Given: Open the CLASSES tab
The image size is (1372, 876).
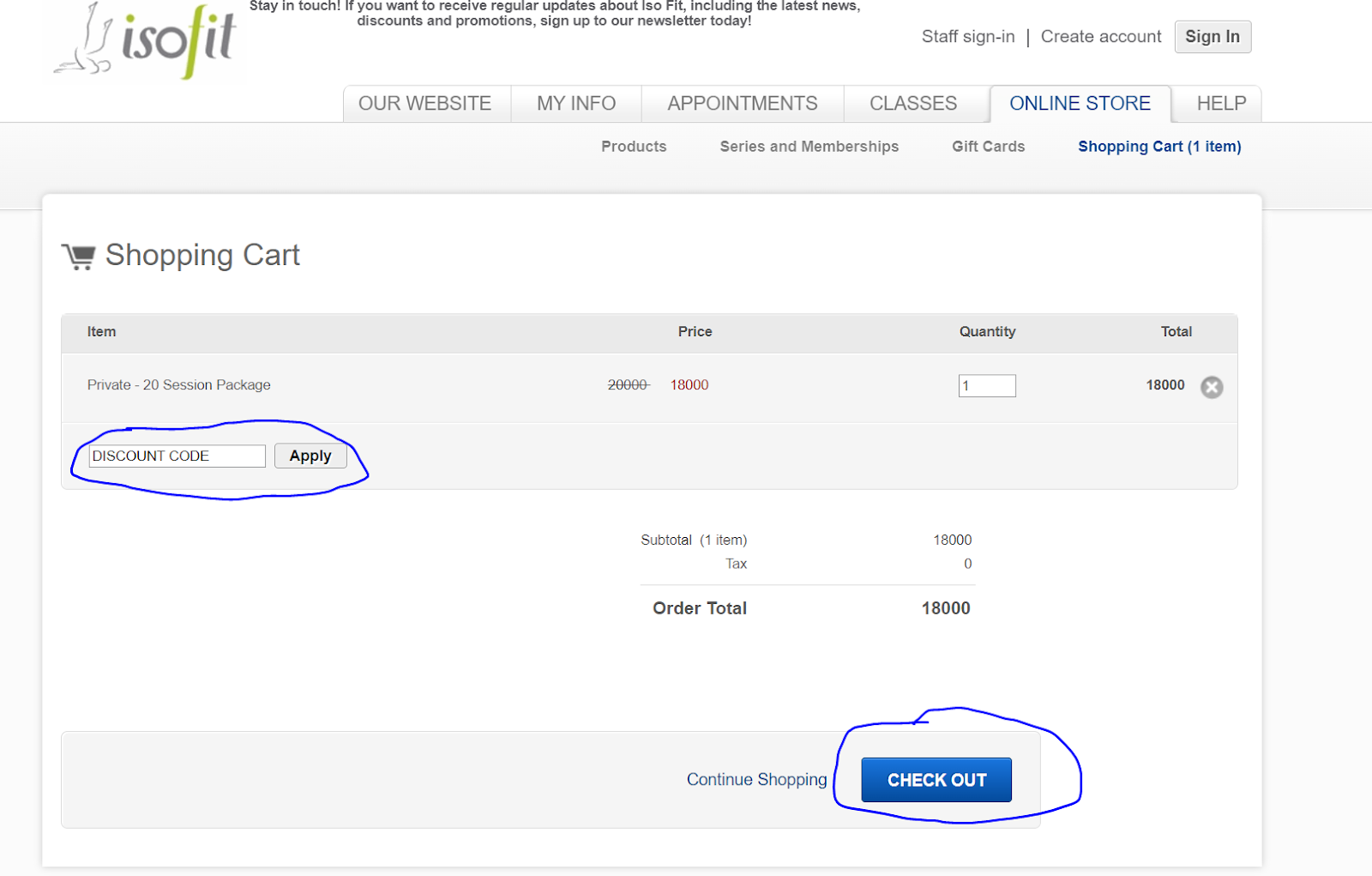Looking at the screenshot, I should [913, 104].
